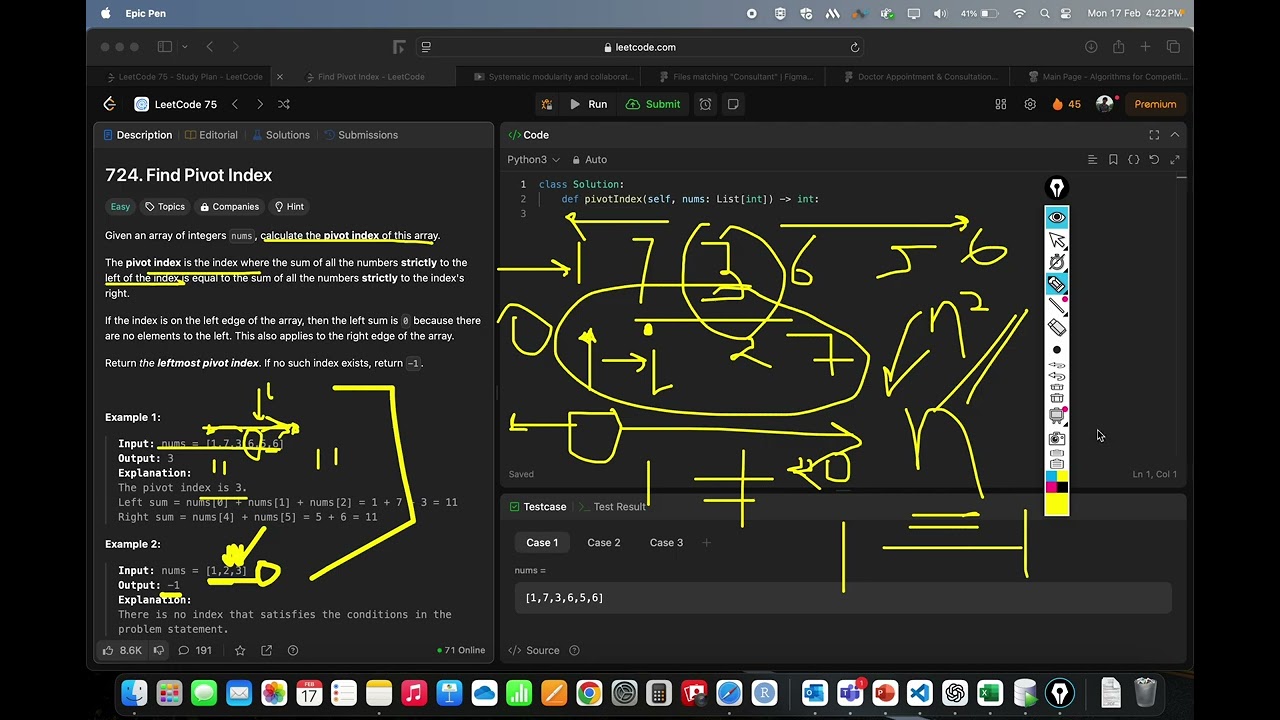This screenshot has height=720, width=1280.
Task: Open the user profile avatar
Action: (x=1104, y=104)
